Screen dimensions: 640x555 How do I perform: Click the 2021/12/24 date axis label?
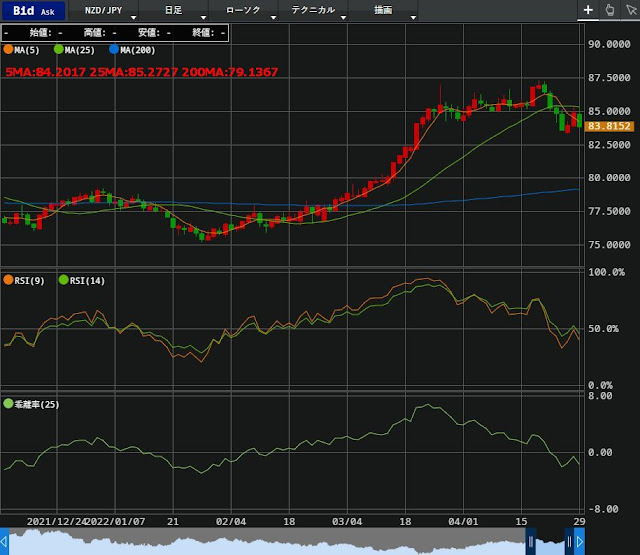point(57,522)
